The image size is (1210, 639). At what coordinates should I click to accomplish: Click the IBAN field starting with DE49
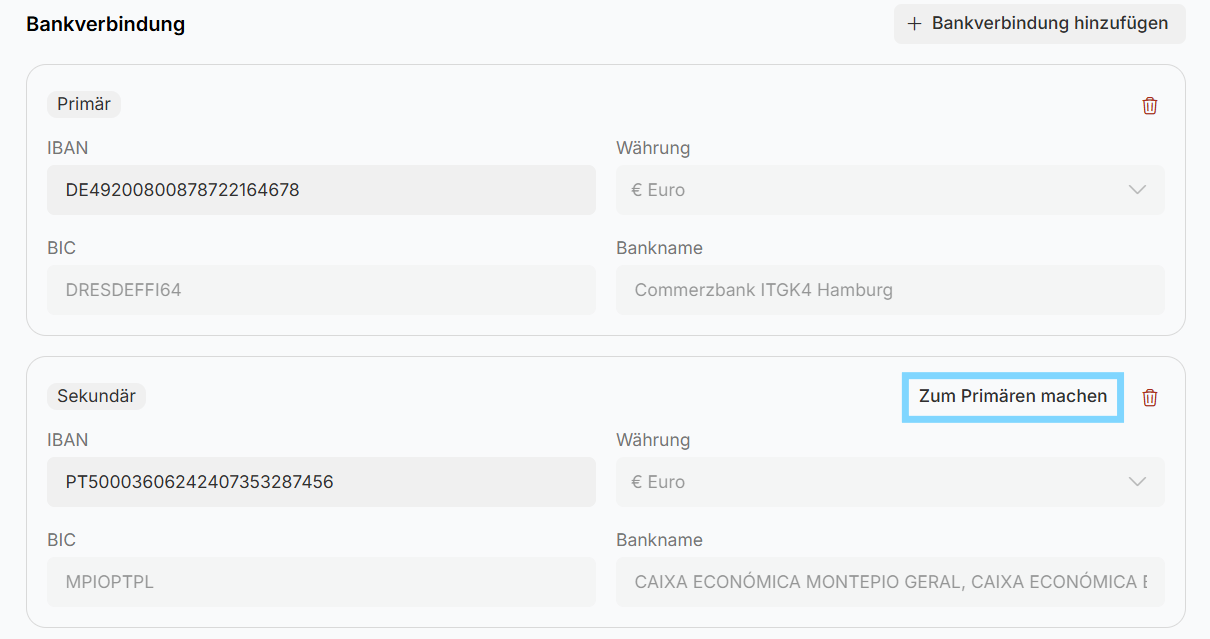(321, 190)
